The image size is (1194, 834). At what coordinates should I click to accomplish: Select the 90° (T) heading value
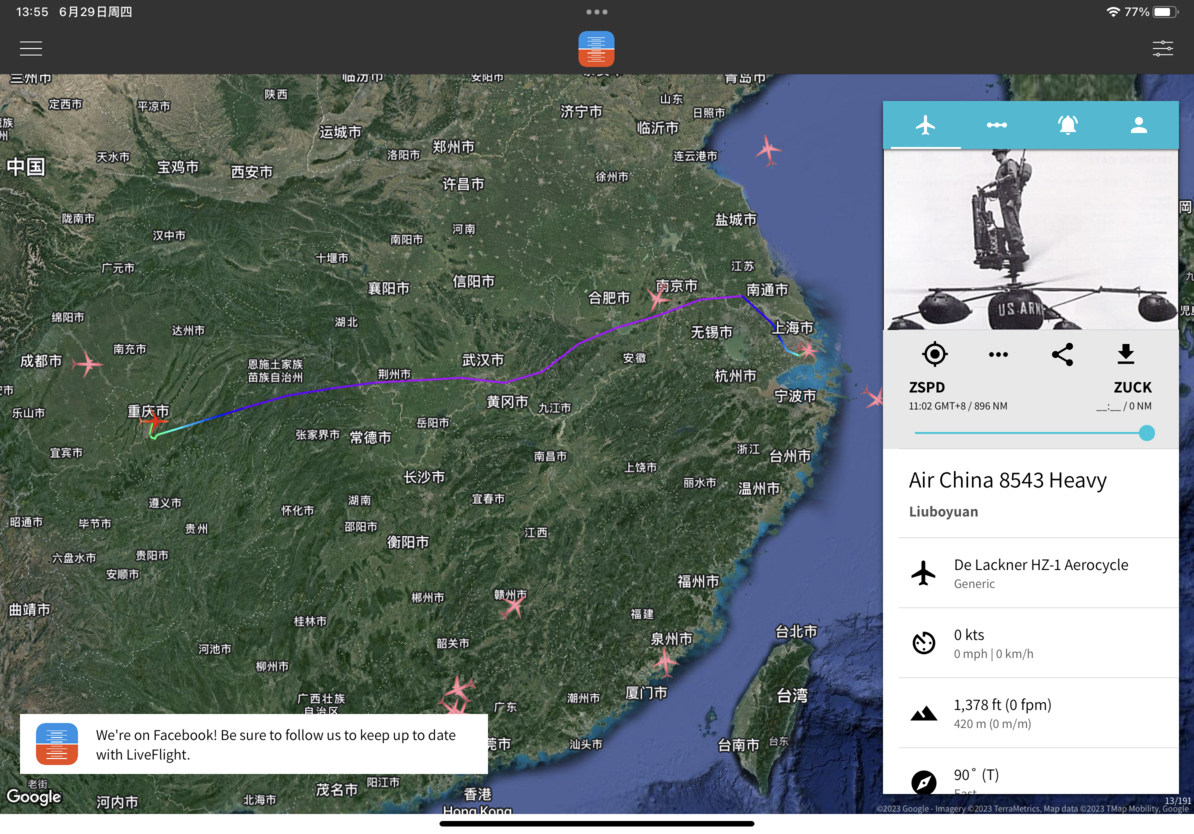976,775
